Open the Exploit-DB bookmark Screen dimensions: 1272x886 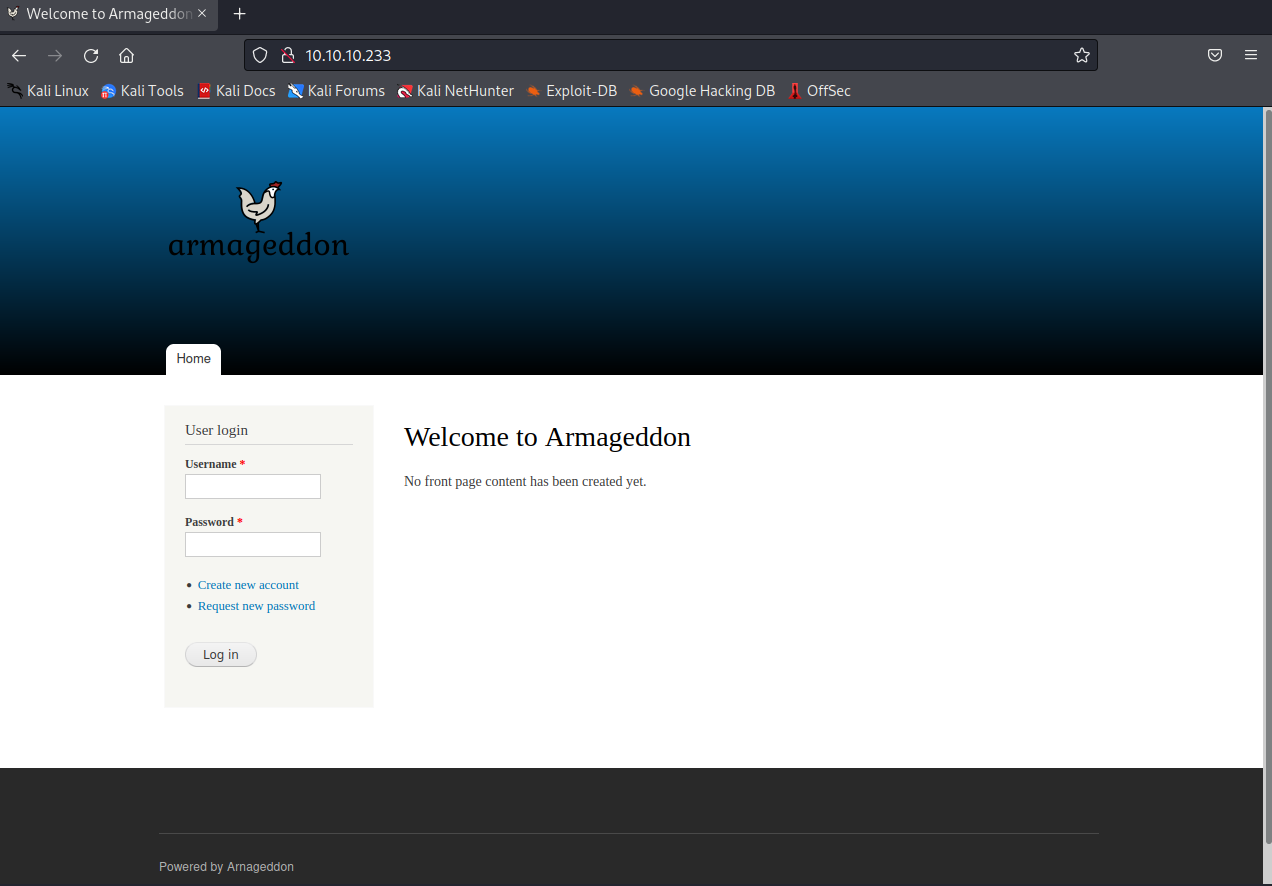(571, 91)
